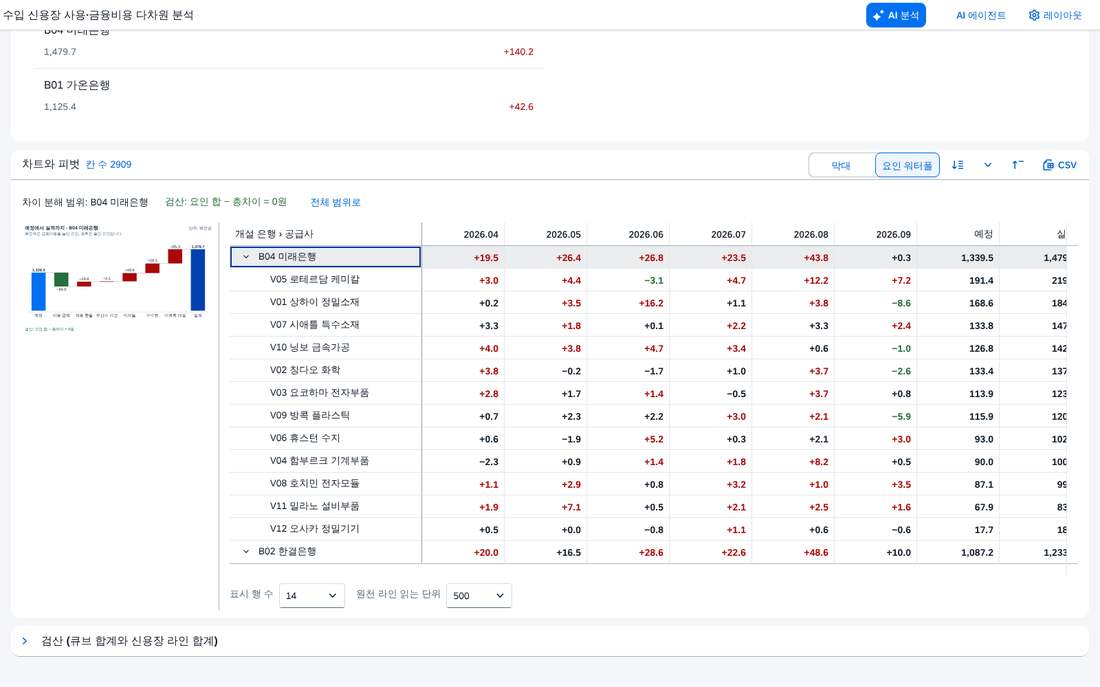Click the +42.6 value for B01 가온은행
Viewport: 1100px width, 687px height.
[521, 107]
